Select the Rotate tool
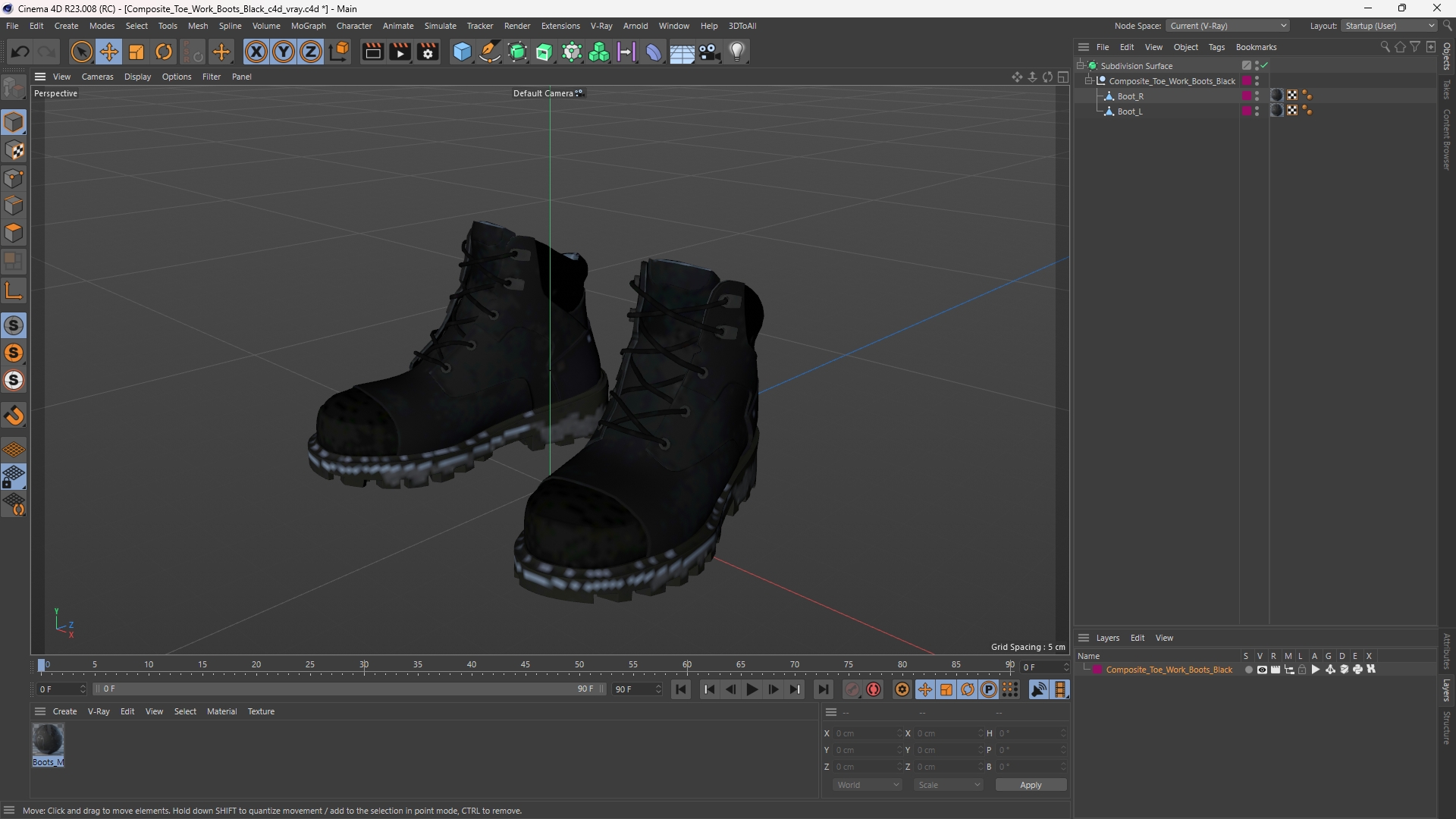 164,52
